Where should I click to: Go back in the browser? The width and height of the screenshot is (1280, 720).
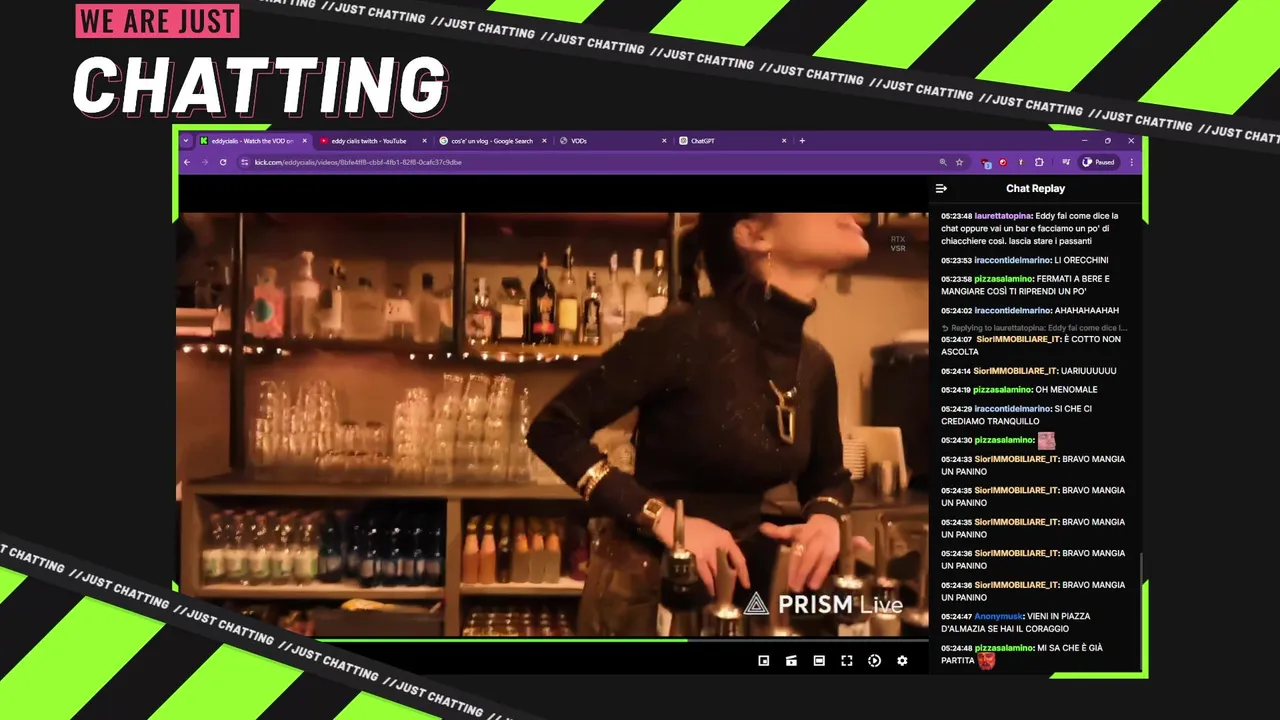pos(187,162)
